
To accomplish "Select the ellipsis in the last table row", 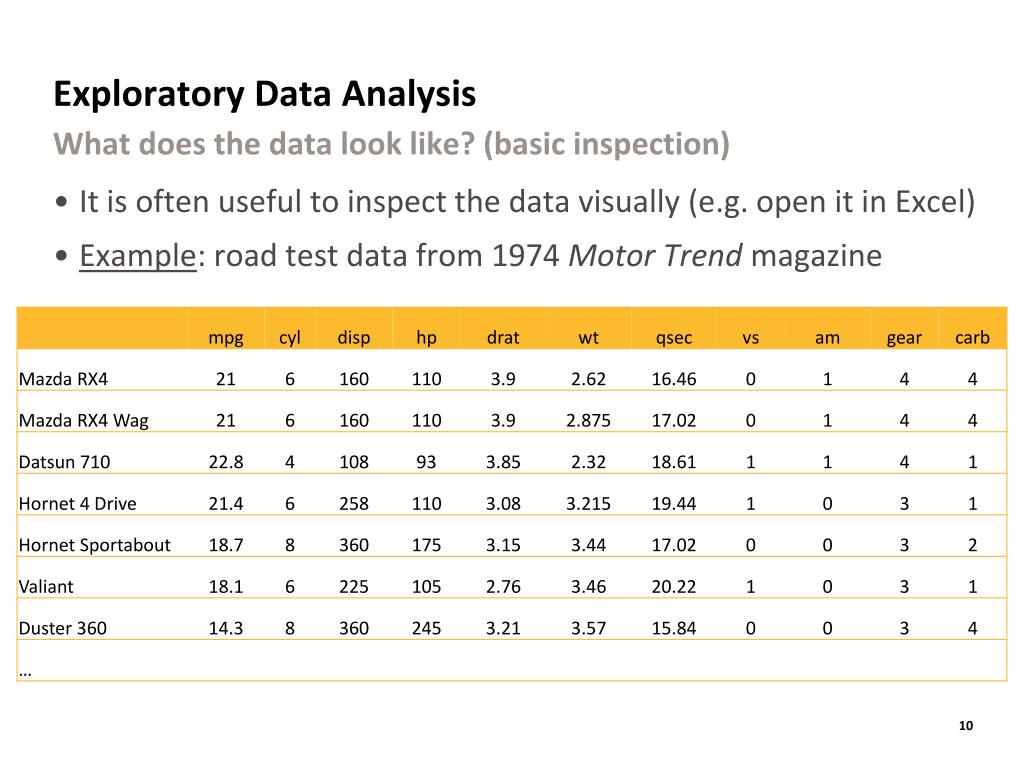I will pos(25,673).
